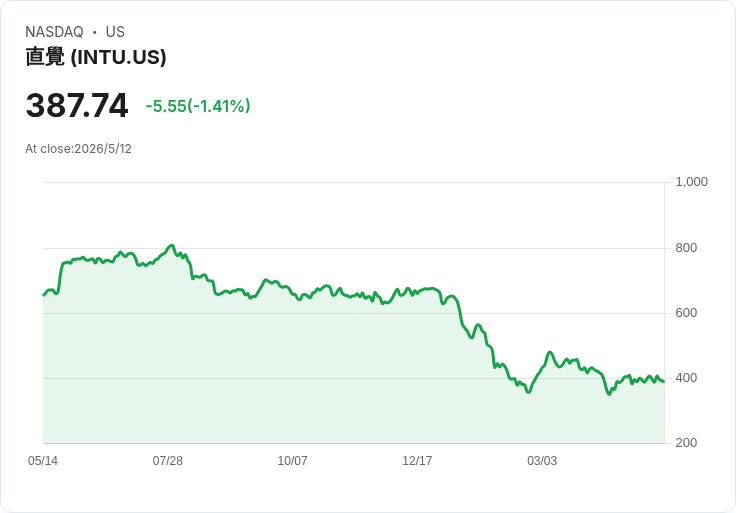Click the US market label
This screenshot has height=513, width=736.
coord(115,32)
